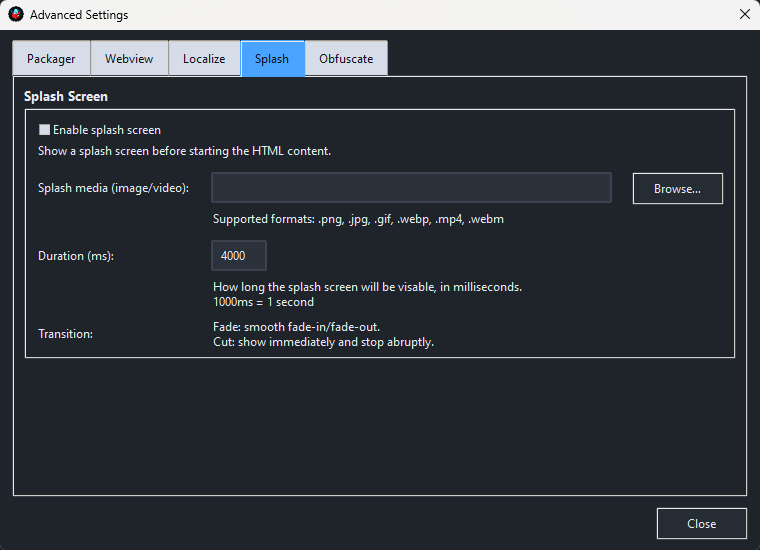This screenshot has height=550, width=760.
Task: Click the "Splash media (image/video):" label
Action: (114, 188)
